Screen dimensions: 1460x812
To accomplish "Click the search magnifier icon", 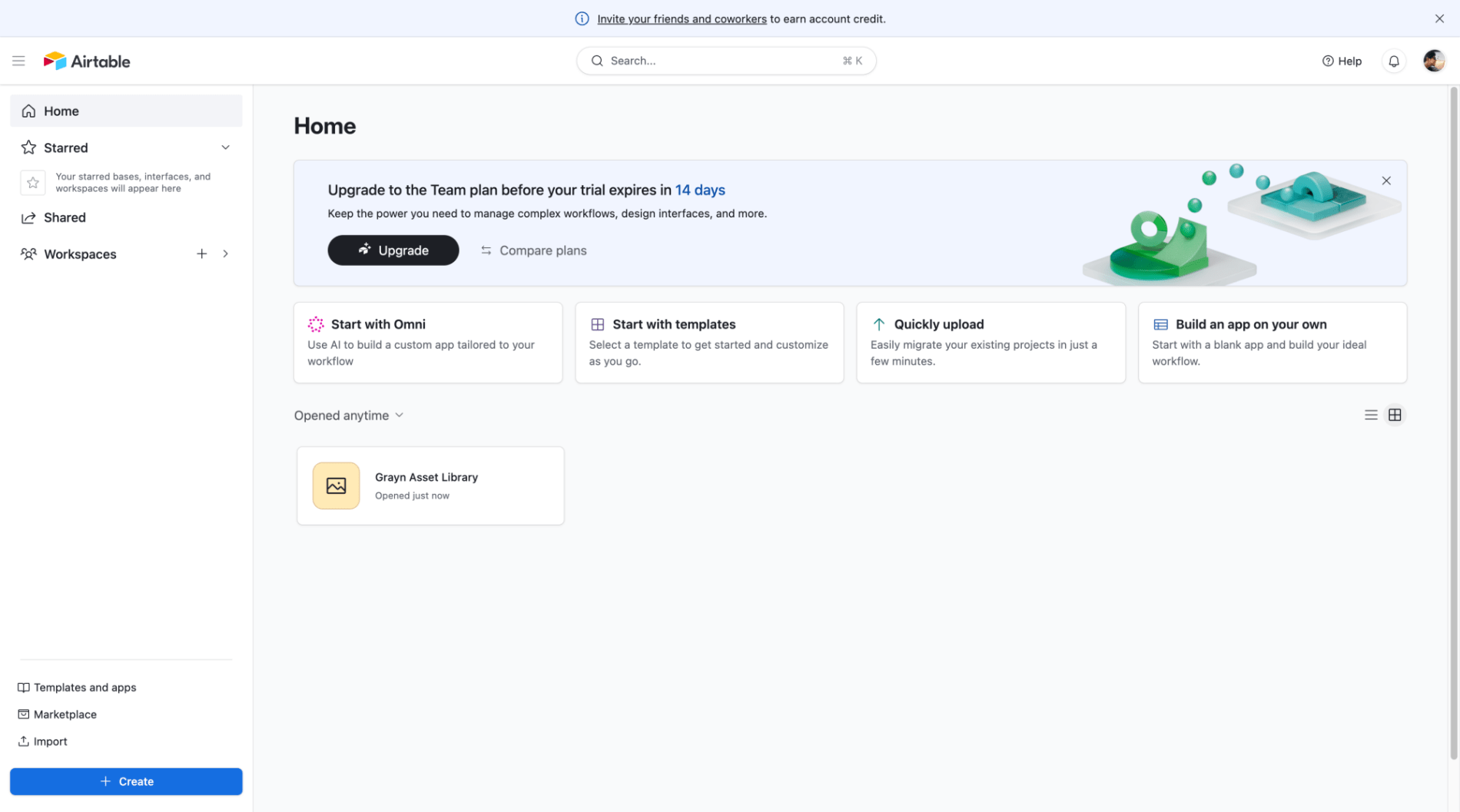I will pyautogui.click(x=597, y=61).
